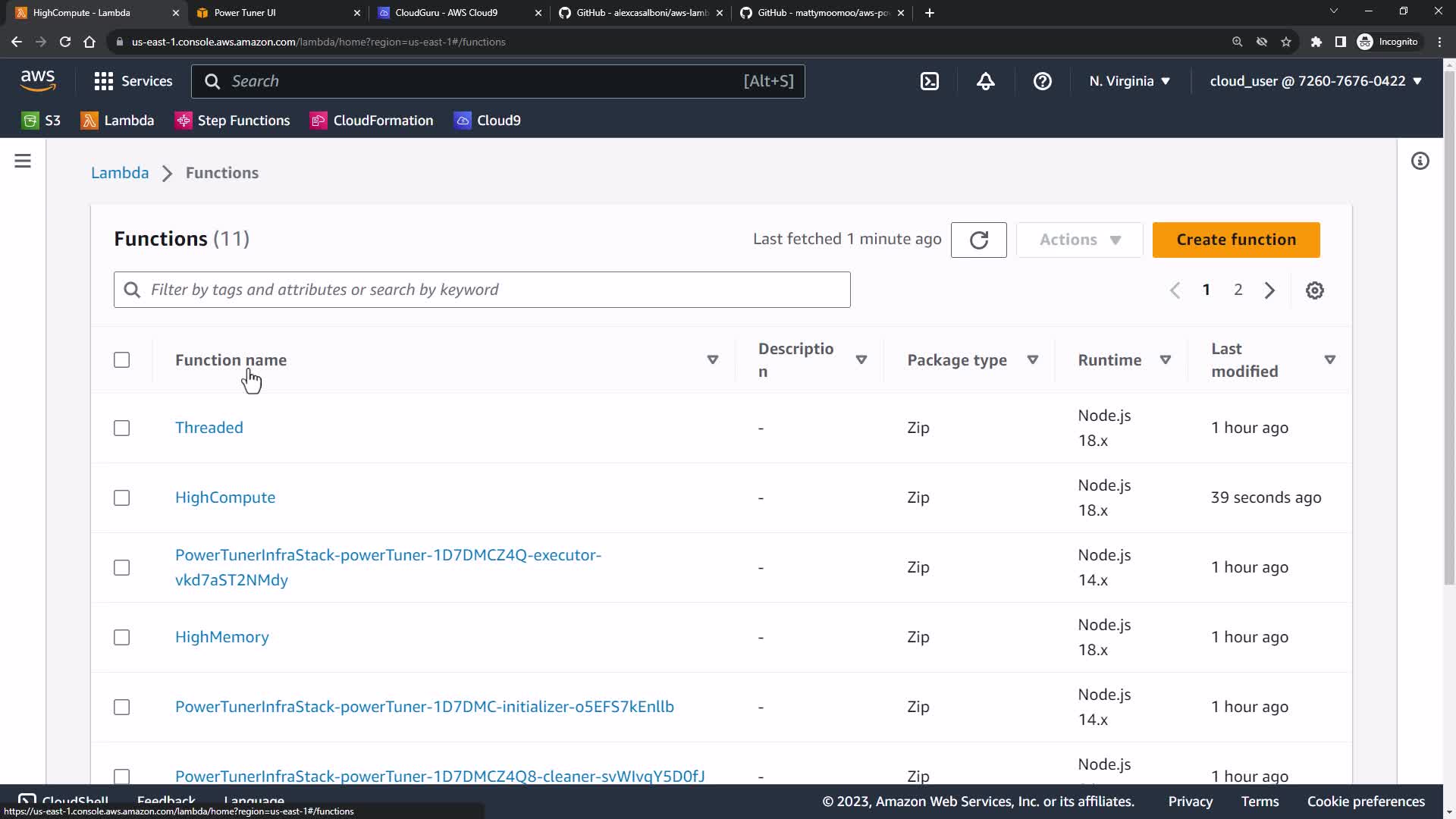Open the Actions dropdown
The width and height of the screenshot is (1456, 819).
(1079, 240)
